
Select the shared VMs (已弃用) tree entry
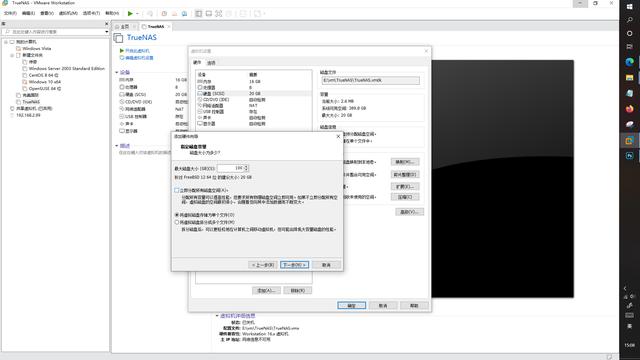pyautogui.click(x=34, y=109)
